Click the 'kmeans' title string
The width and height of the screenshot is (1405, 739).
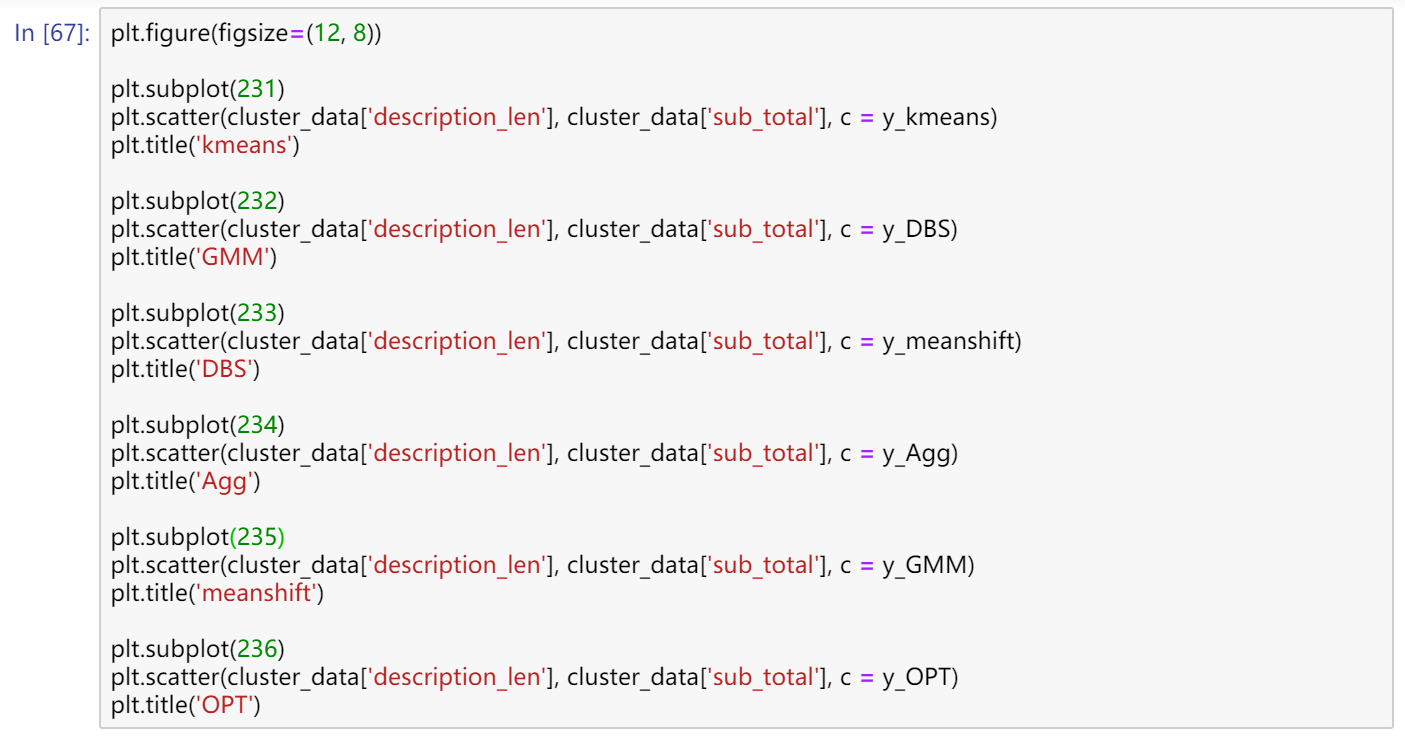click(x=247, y=146)
